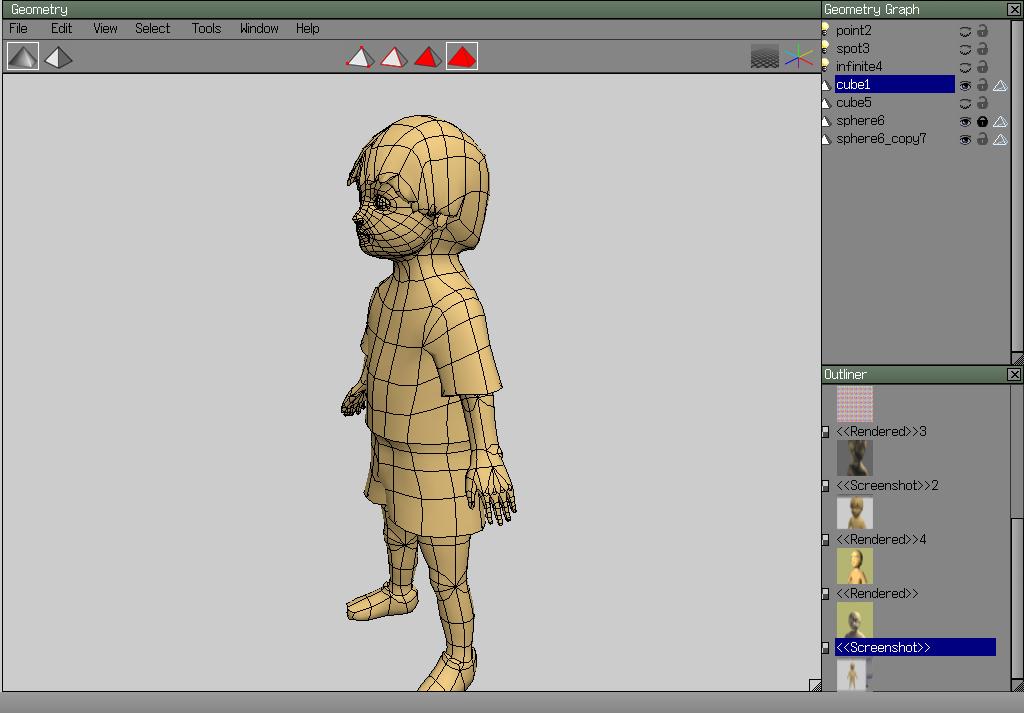Screen dimensions: 1024x713
Task: Select sphere6_copy7 in the Geometry Graph
Action: pyautogui.click(x=881, y=138)
